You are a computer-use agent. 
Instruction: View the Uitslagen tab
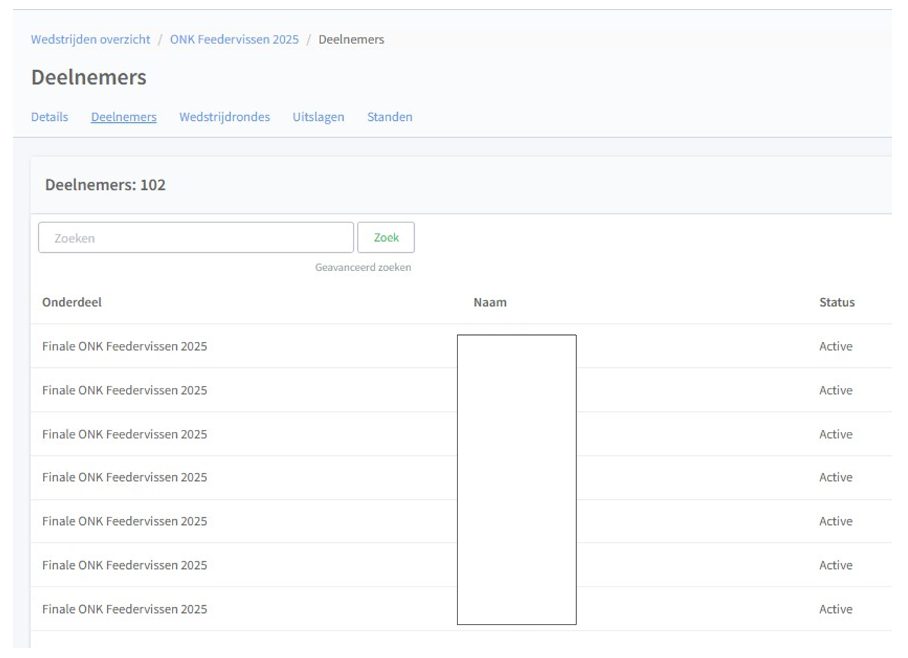[318, 117]
